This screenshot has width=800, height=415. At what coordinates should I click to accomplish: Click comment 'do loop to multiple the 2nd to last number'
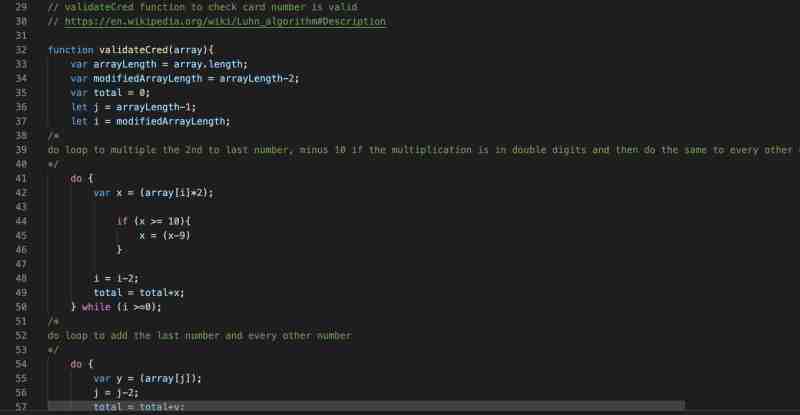click(x=423, y=150)
